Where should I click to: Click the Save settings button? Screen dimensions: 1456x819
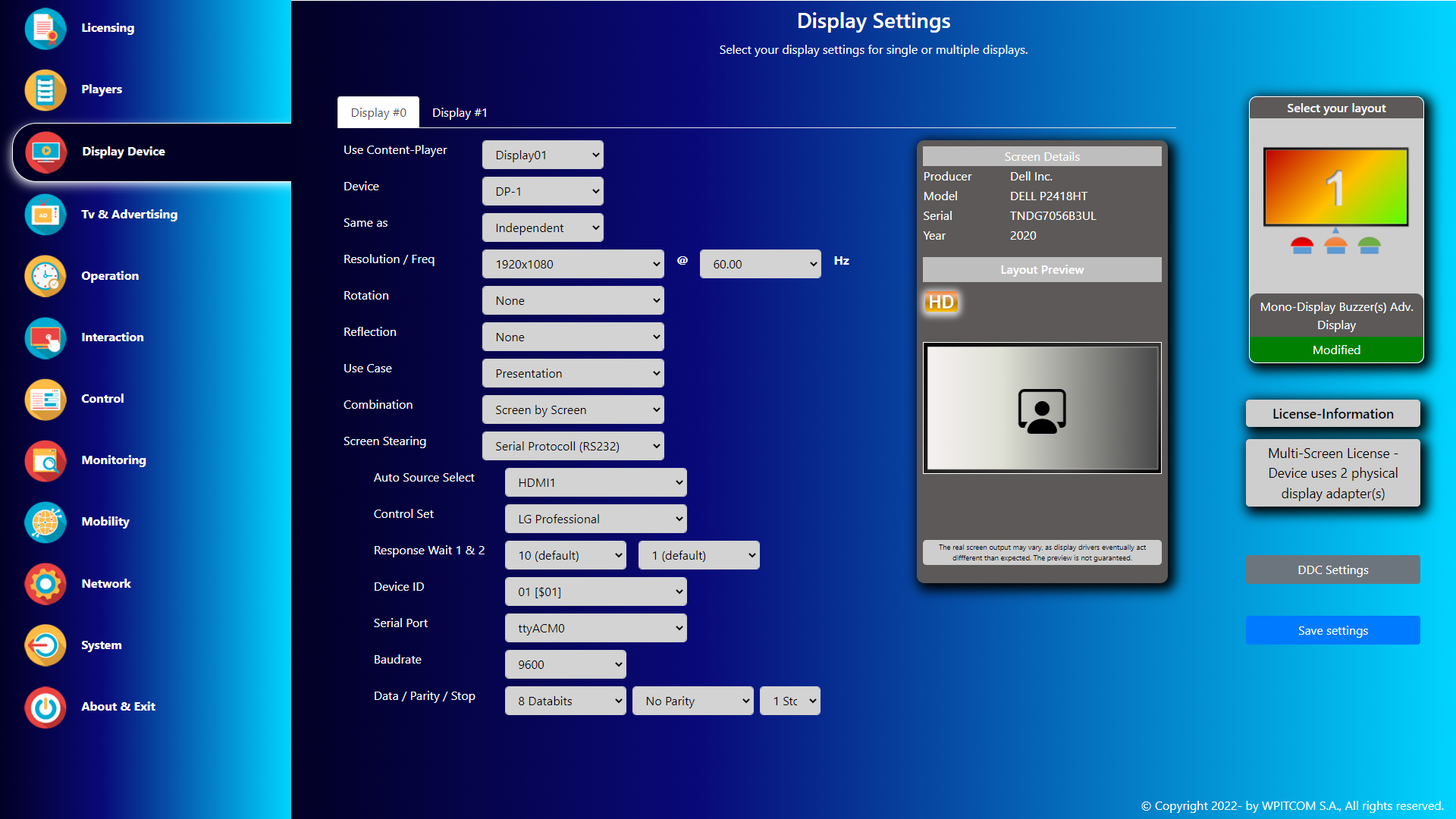(x=1332, y=630)
